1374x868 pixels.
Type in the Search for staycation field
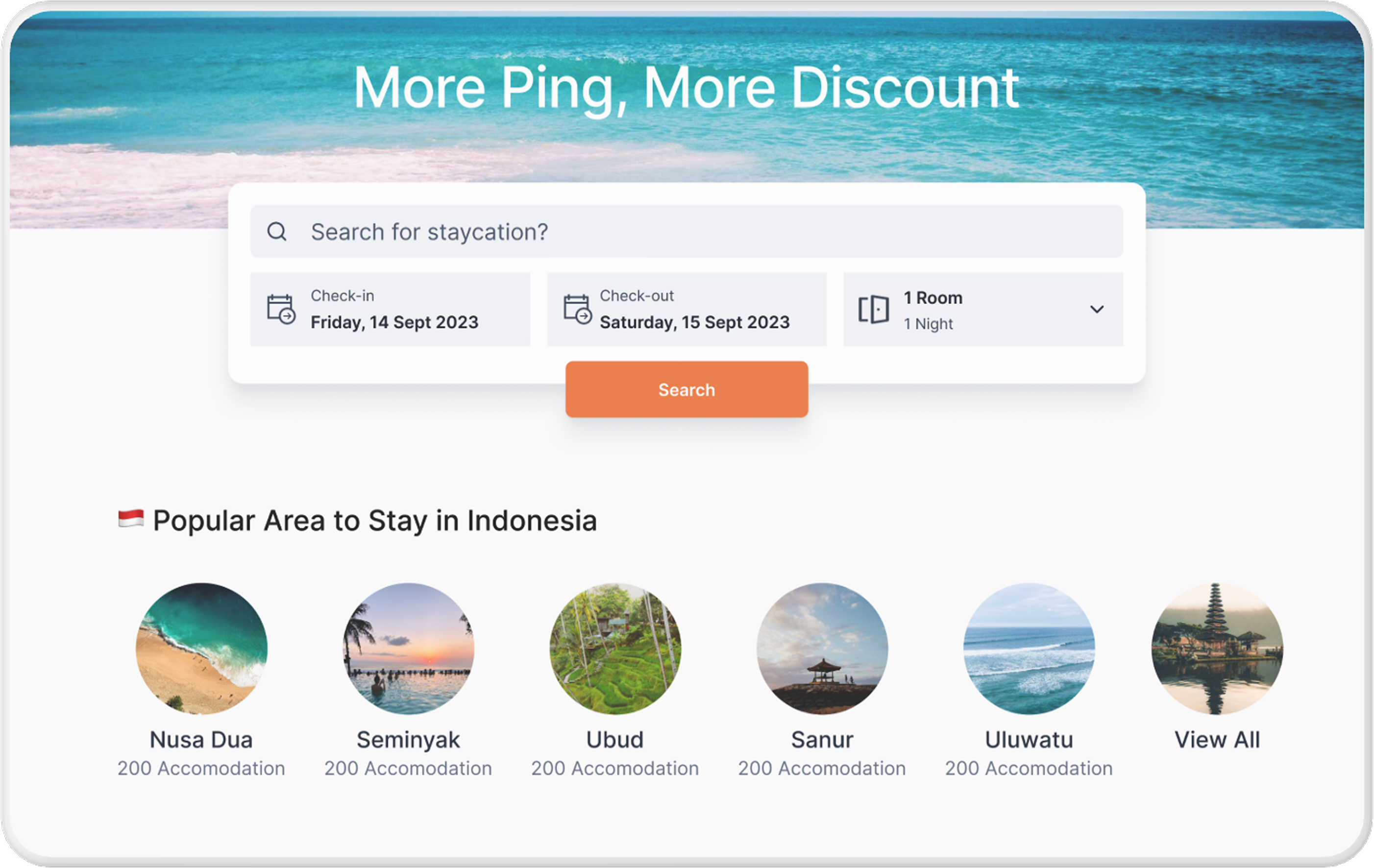point(702,232)
